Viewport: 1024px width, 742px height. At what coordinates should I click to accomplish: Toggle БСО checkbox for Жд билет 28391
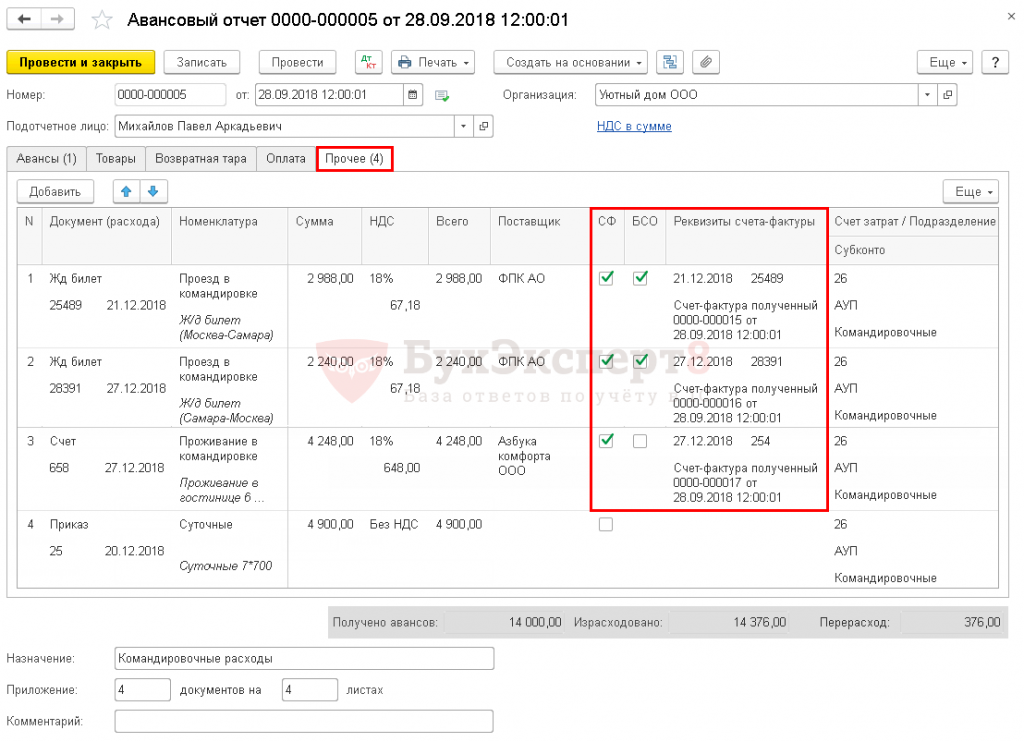pos(640,361)
